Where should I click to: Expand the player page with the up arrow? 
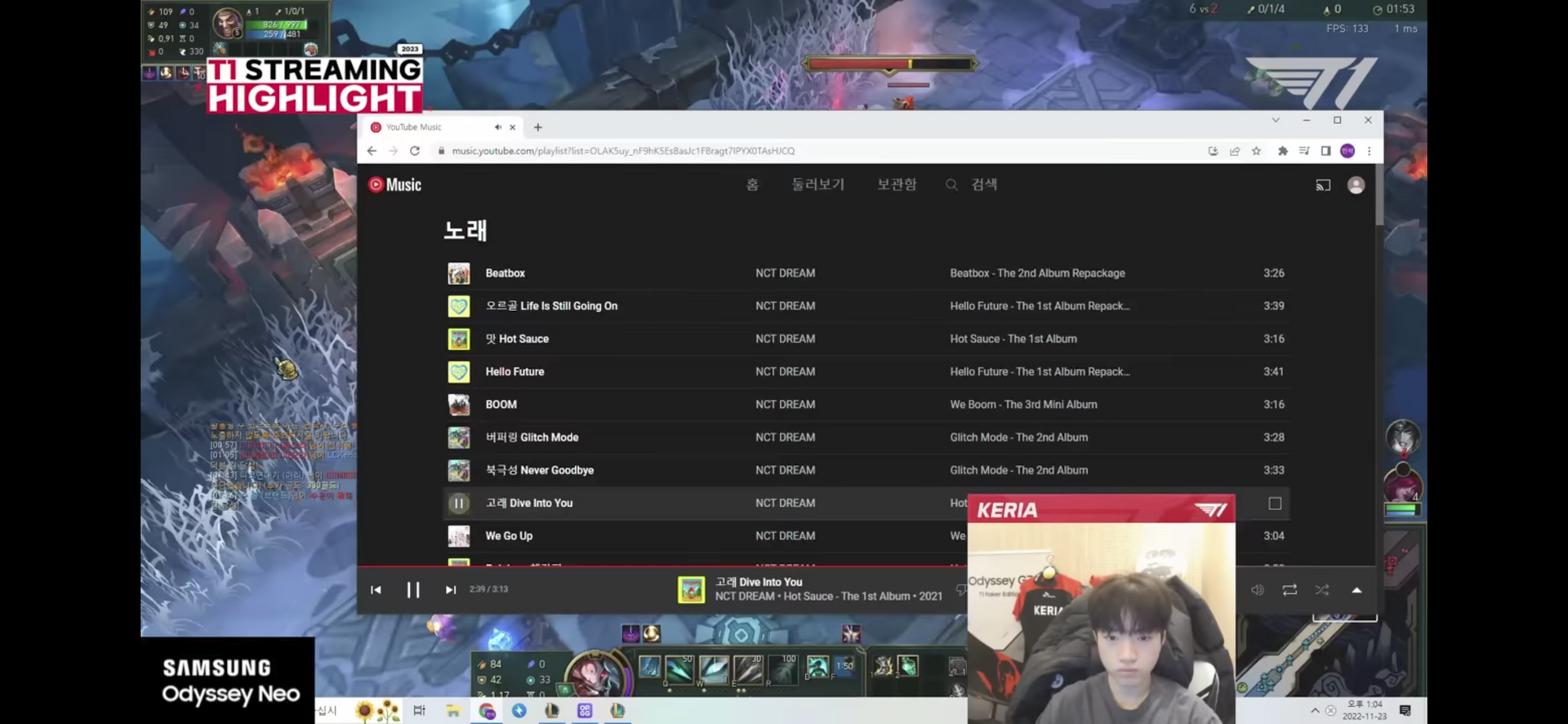[1356, 590]
